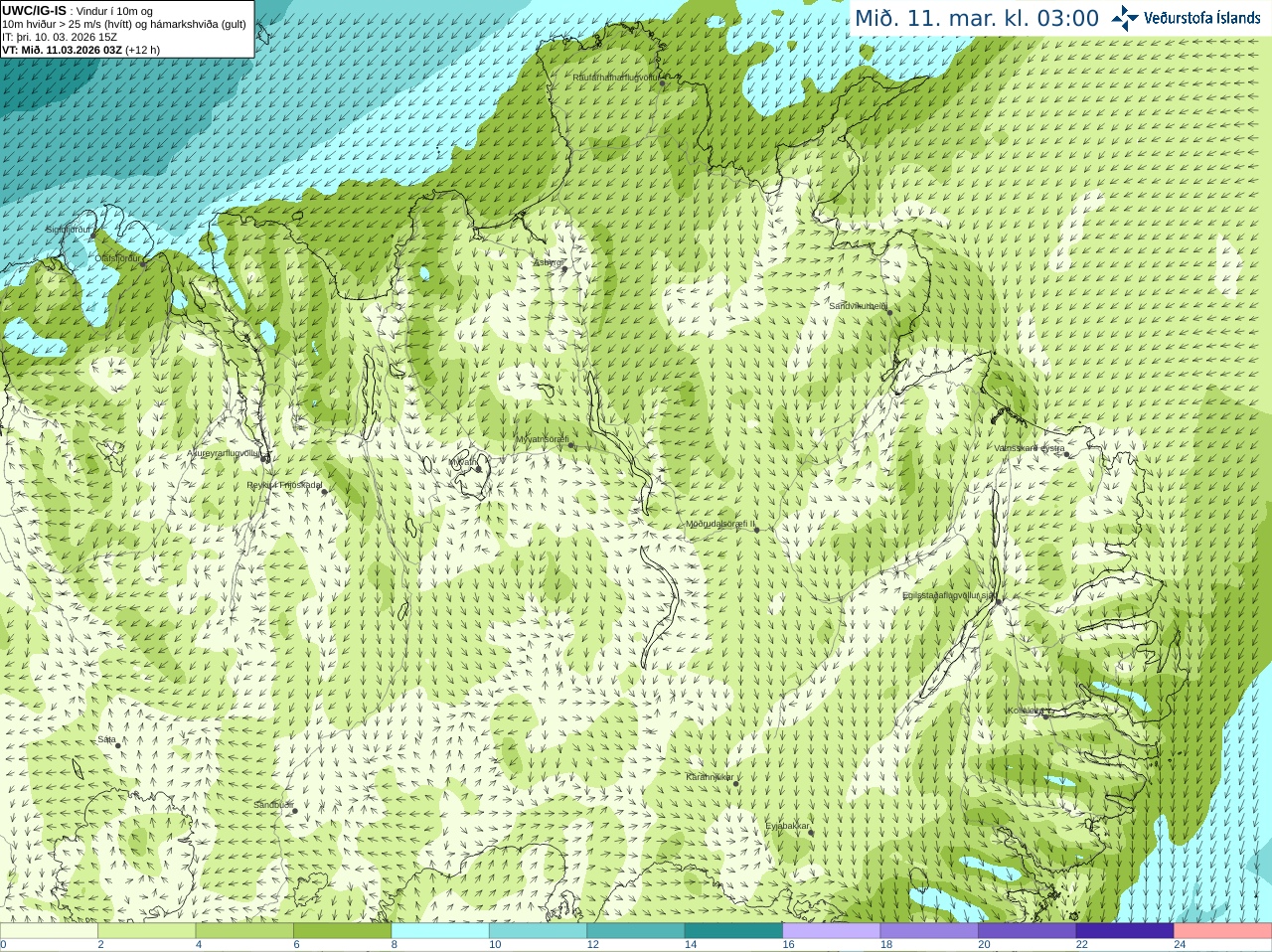Click the Vatnsskarð eystra station label
Viewport: 1272px width, 952px height.
click(x=1030, y=448)
